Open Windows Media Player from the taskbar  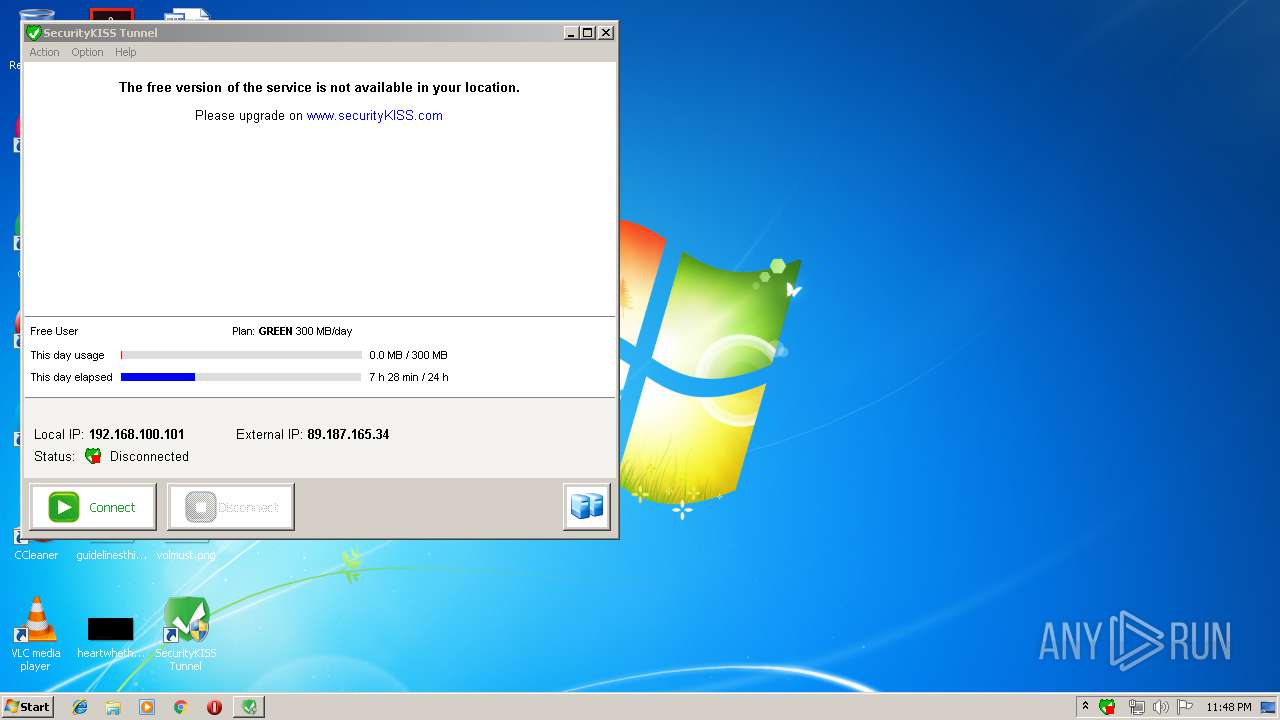(x=147, y=707)
